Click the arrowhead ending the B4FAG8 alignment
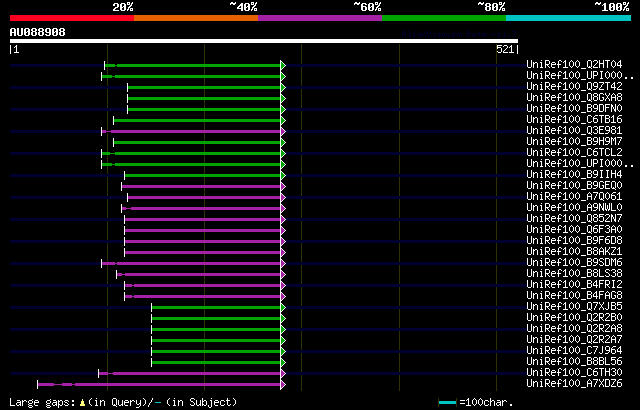 tap(283, 297)
